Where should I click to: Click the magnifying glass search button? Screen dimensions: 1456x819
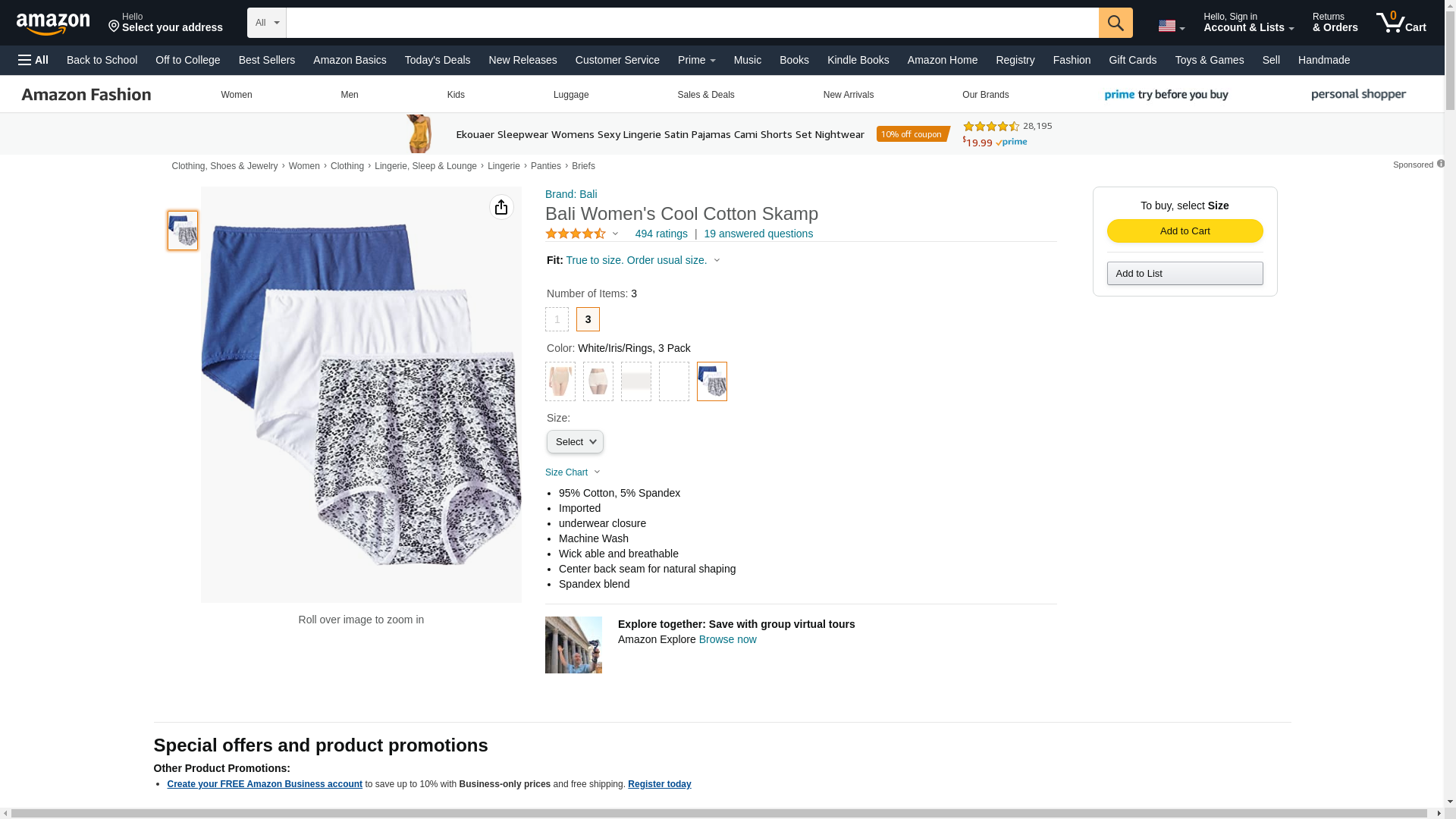(x=1115, y=23)
